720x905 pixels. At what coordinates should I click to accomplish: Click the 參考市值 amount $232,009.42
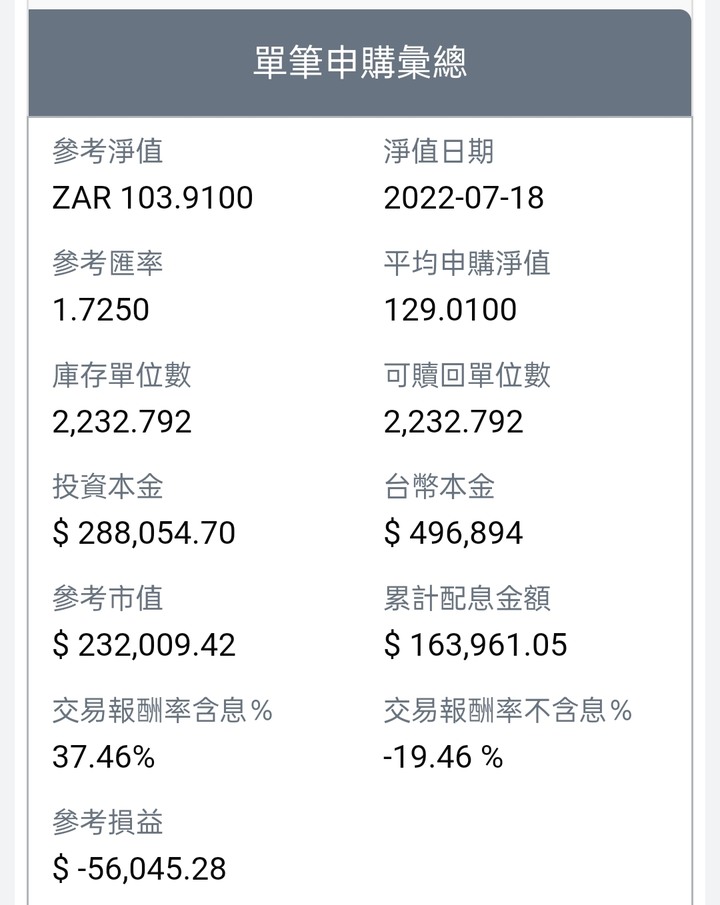coord(143,645)
